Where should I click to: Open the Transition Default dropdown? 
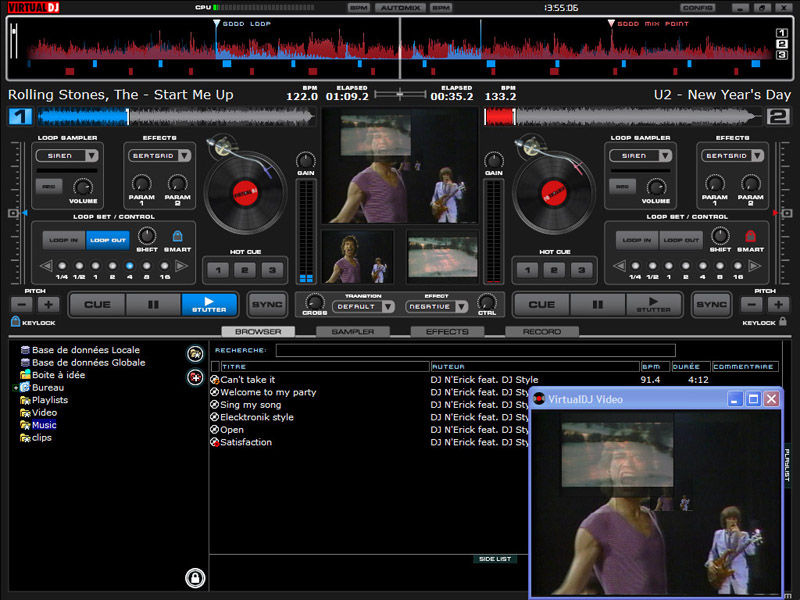(x=364, y=307)
